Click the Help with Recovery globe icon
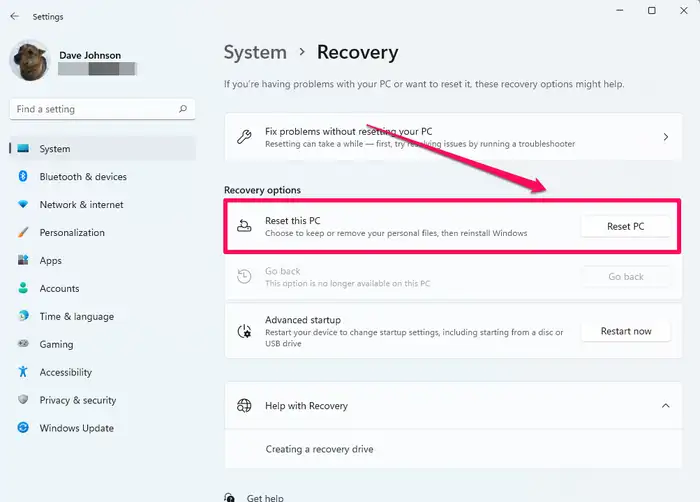Viewport: 700px width, 502px height. pyautogui.click(x=244, y=406)
